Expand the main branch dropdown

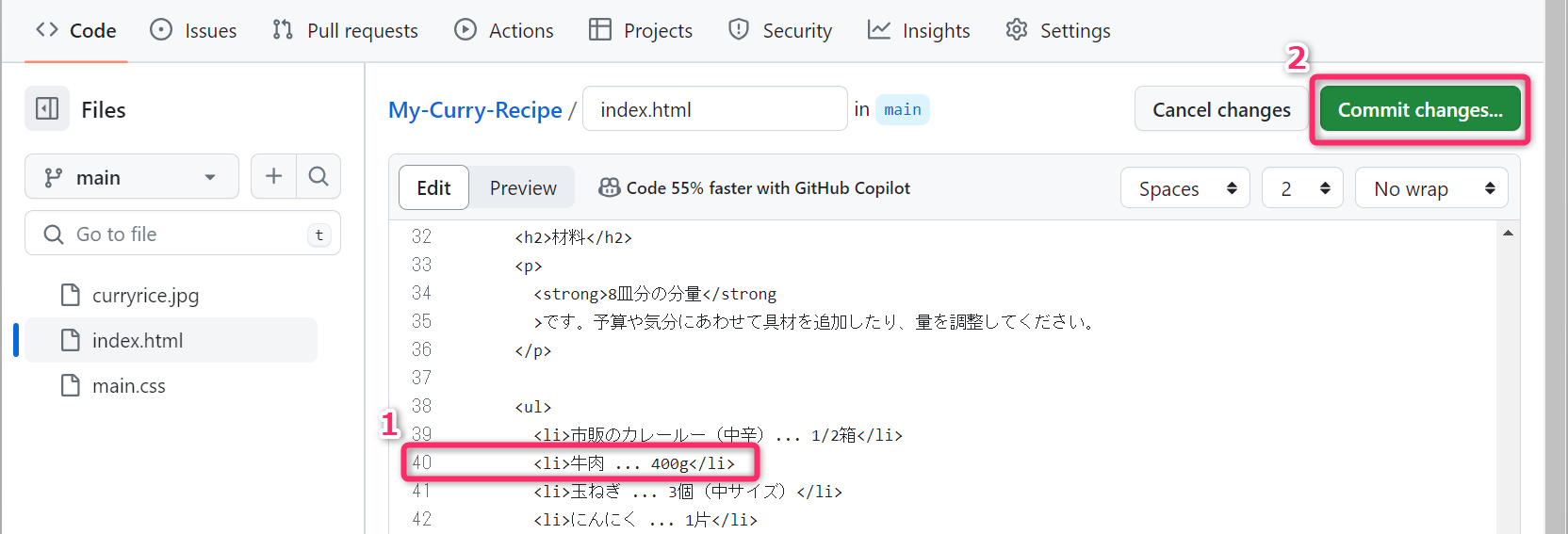click(132, 177)
